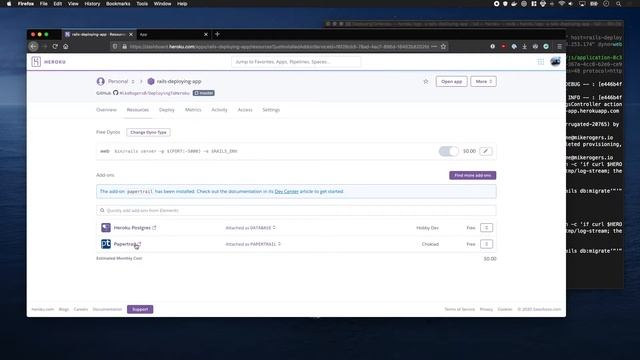Favorite the app with the star icon

(426, 82)
